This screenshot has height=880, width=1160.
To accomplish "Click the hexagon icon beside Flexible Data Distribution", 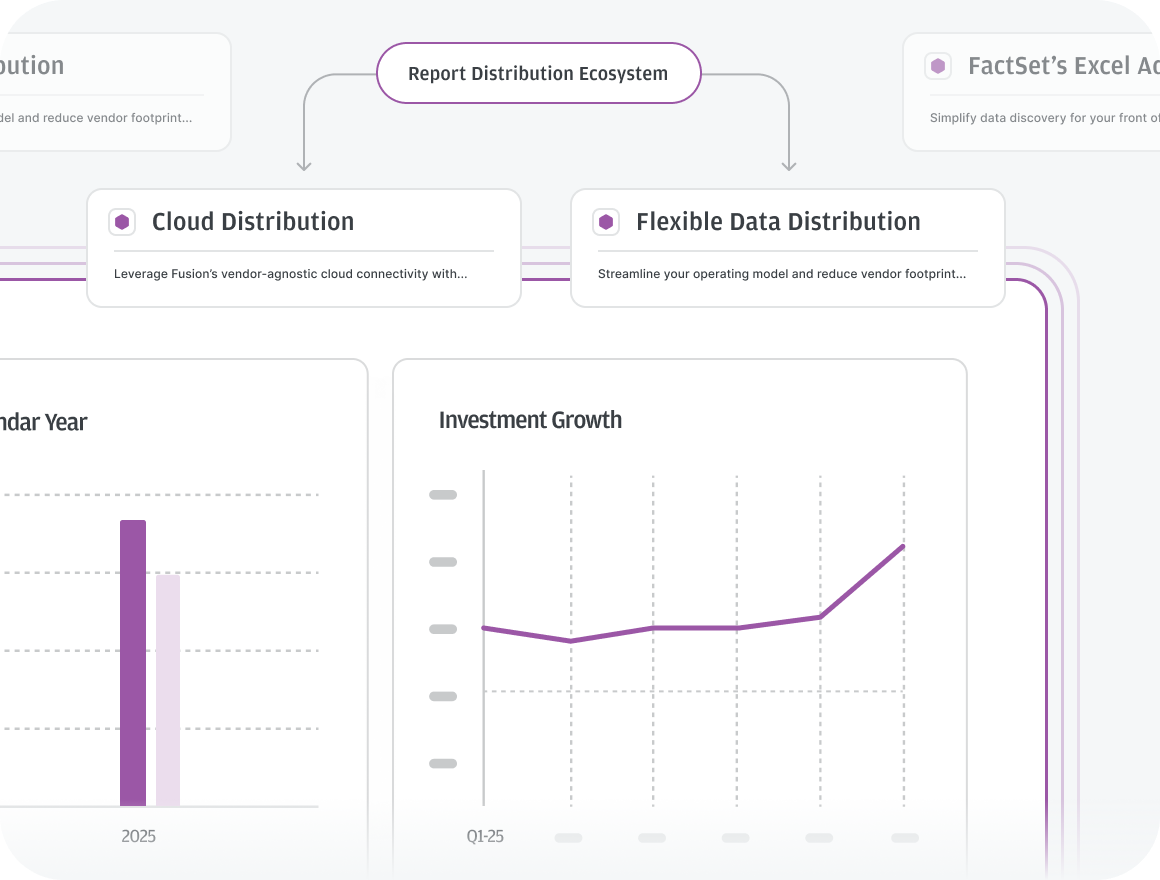I will [606, 222].
